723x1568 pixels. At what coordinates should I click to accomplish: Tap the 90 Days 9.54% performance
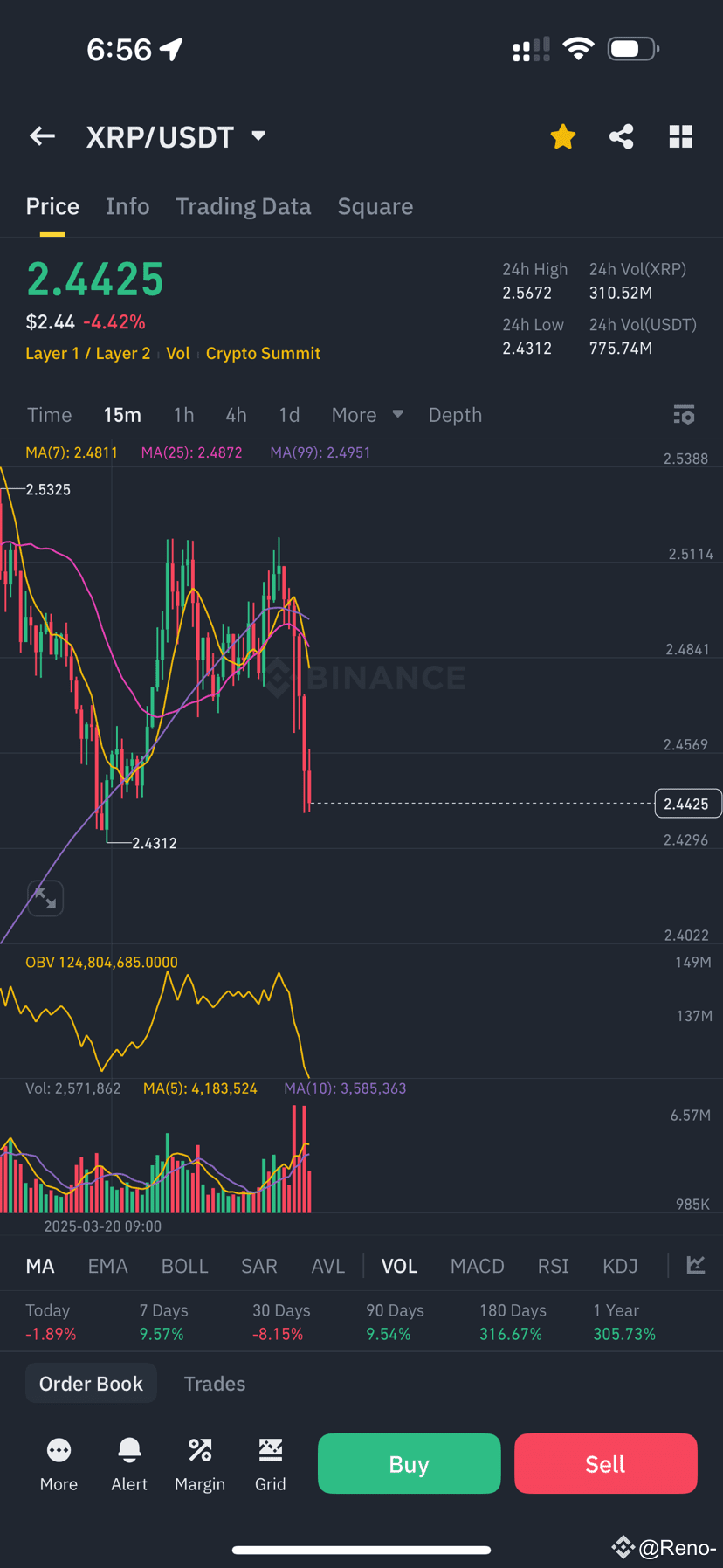396,1322
